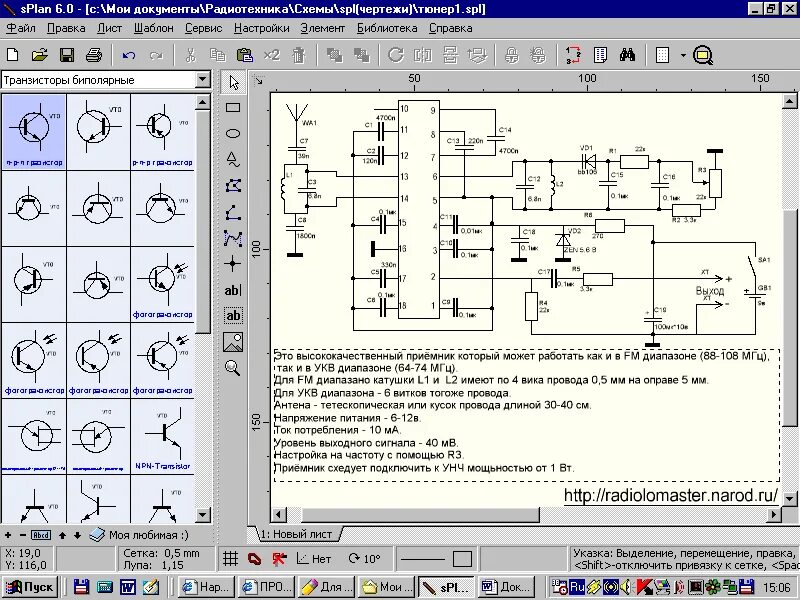Open the Транзисторы биполярные library dropdown
Viewport: 800px width, 600px height.
[x=203, y=80]
